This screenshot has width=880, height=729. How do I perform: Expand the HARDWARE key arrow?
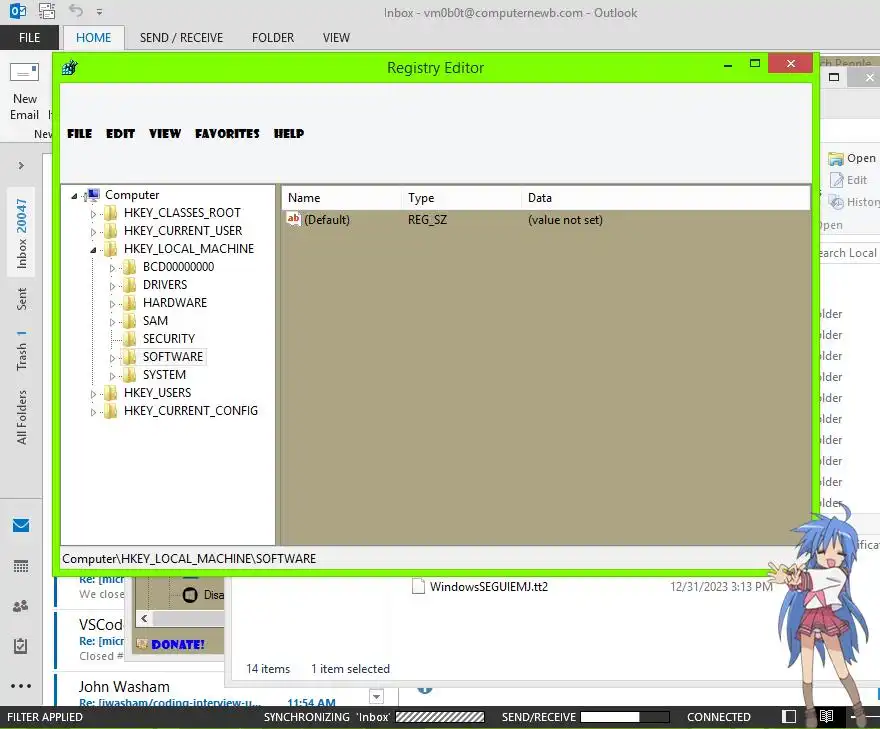tap(112, 304)
